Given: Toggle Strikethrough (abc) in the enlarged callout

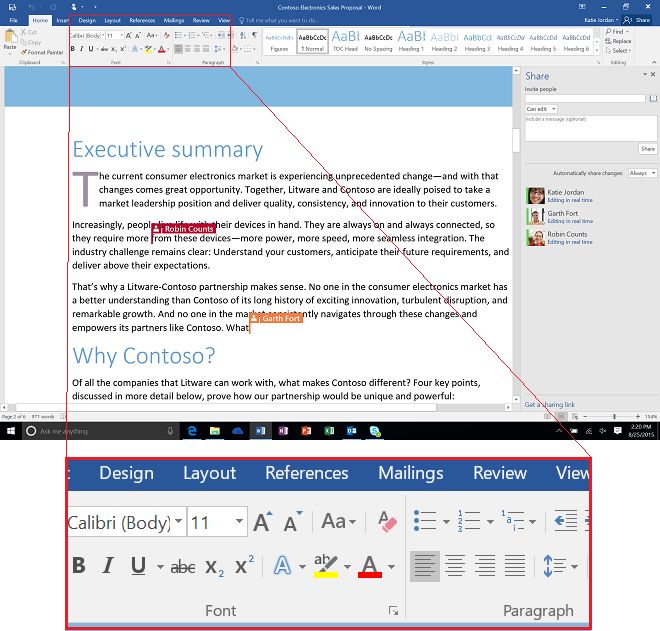Looking at the screenshot, I should pos(183,567).
